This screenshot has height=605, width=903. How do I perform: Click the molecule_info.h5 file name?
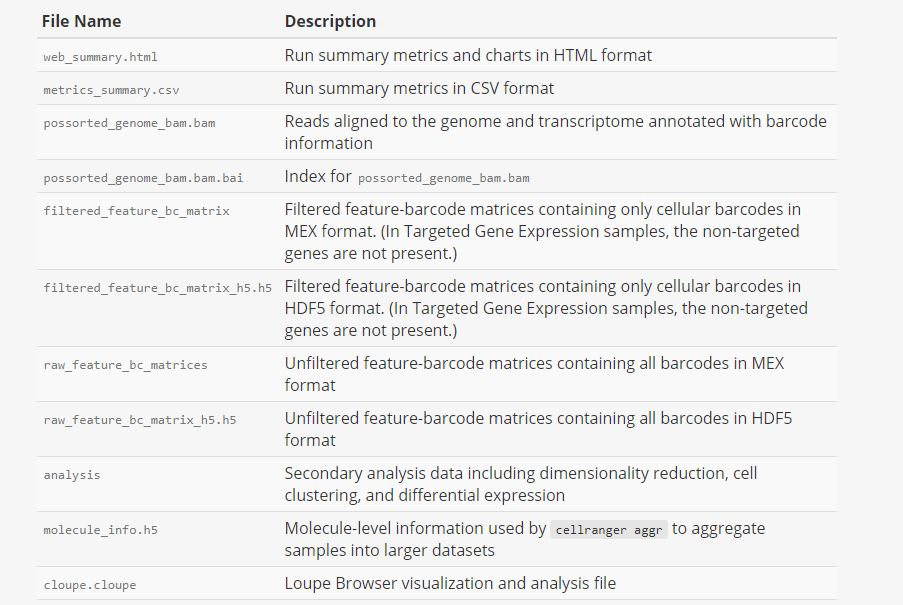[x=100, y=530]
